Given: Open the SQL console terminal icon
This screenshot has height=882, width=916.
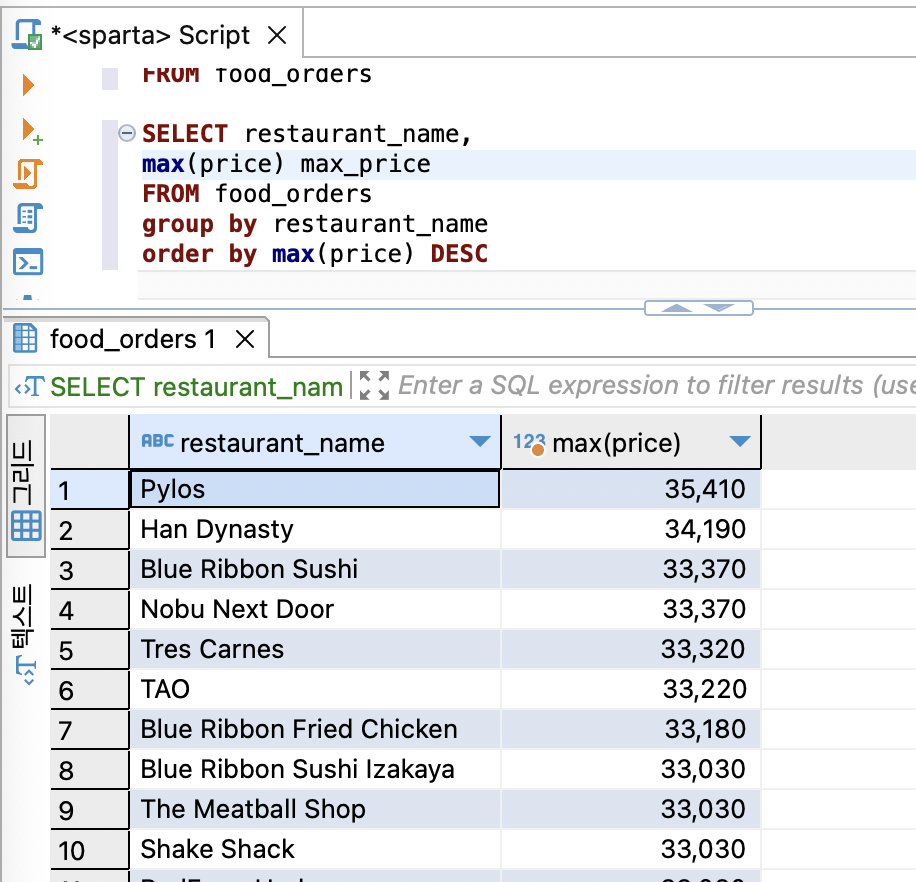Looking at the screenshot, I should coord(28,262).
